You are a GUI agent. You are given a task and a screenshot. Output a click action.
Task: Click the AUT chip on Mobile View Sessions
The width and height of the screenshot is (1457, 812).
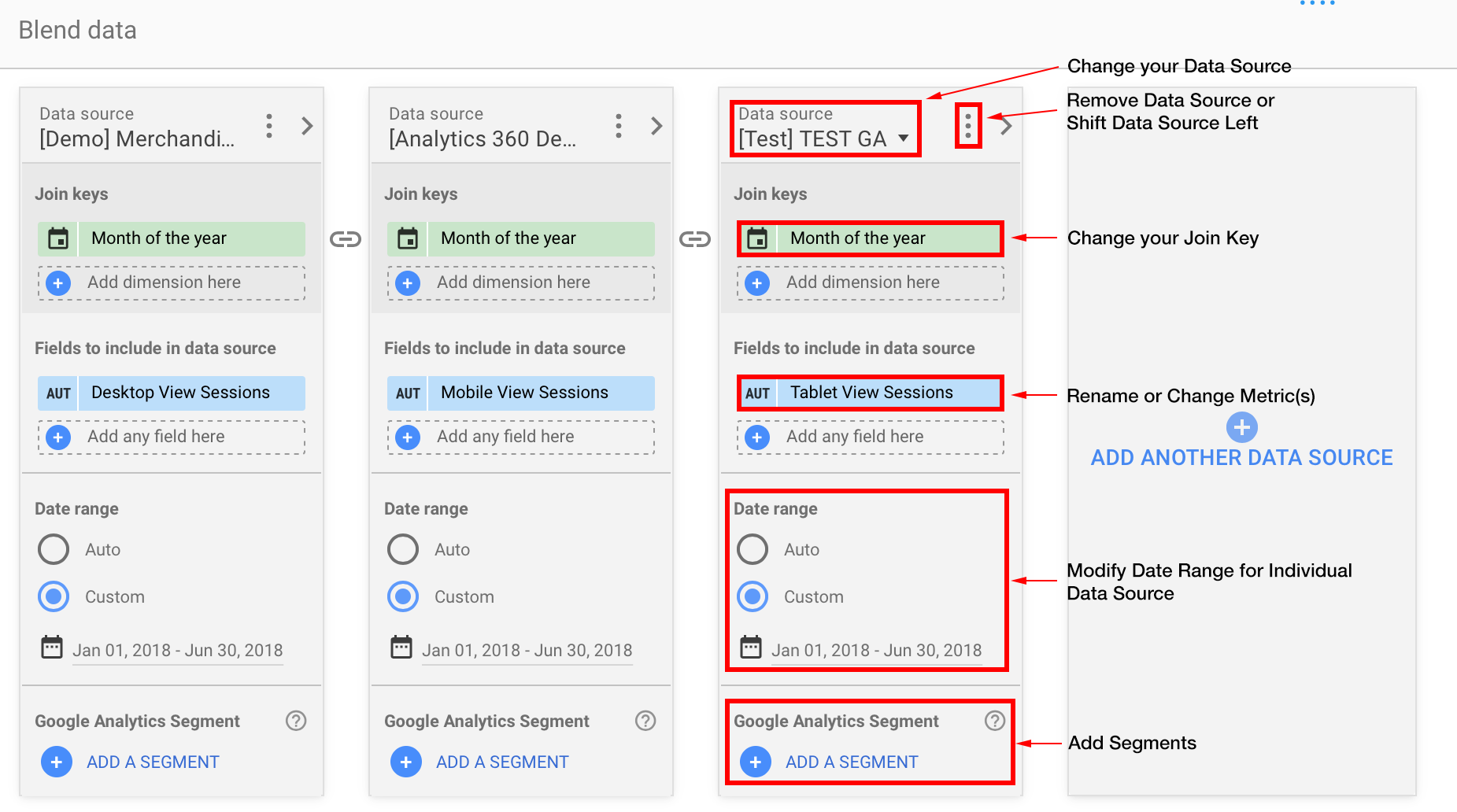pos(406,393)
